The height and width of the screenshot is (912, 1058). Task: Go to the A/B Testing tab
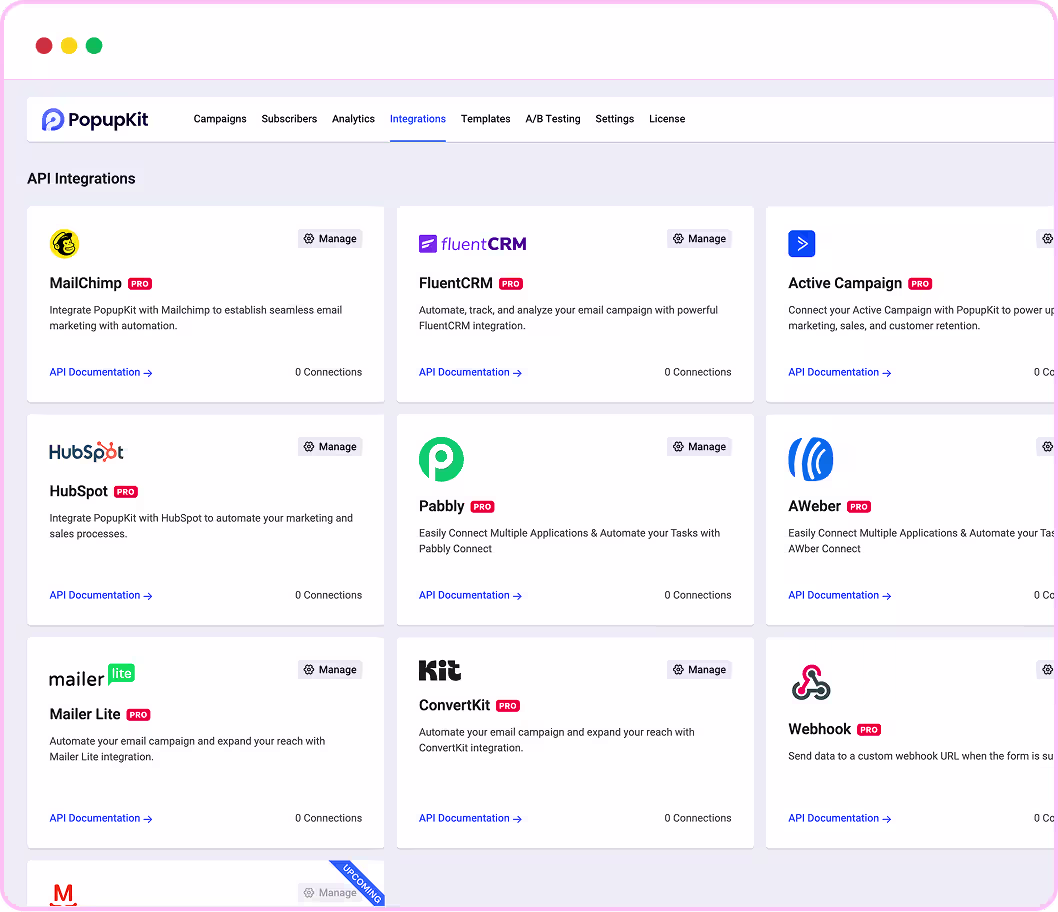point(553,119)
